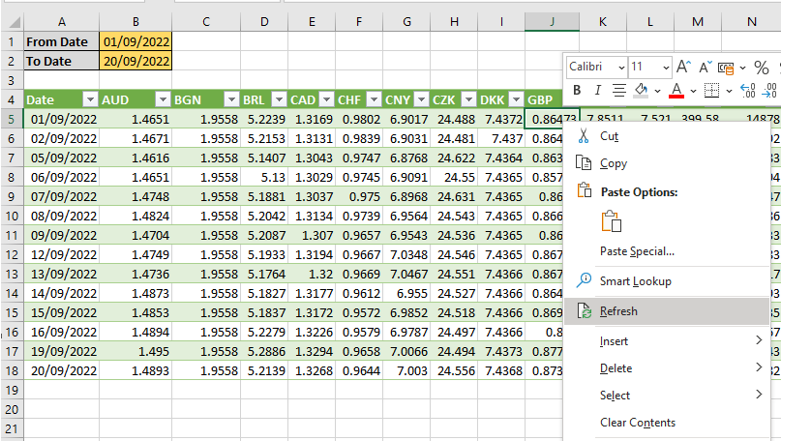Select date cell 20/09/2022 in row 18

pos(62,371)
